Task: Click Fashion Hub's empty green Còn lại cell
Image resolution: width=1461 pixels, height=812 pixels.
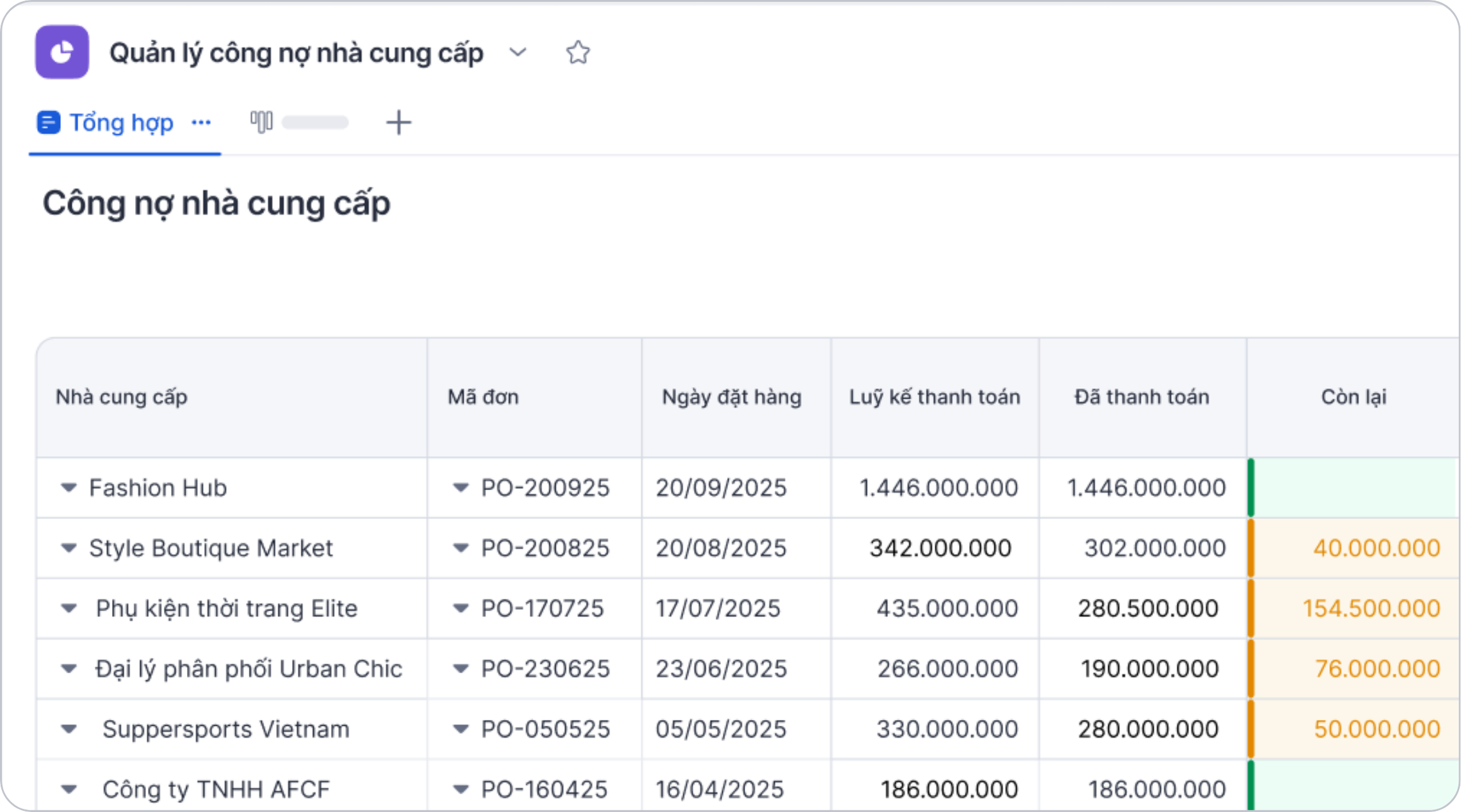Action: point(1354,488)
